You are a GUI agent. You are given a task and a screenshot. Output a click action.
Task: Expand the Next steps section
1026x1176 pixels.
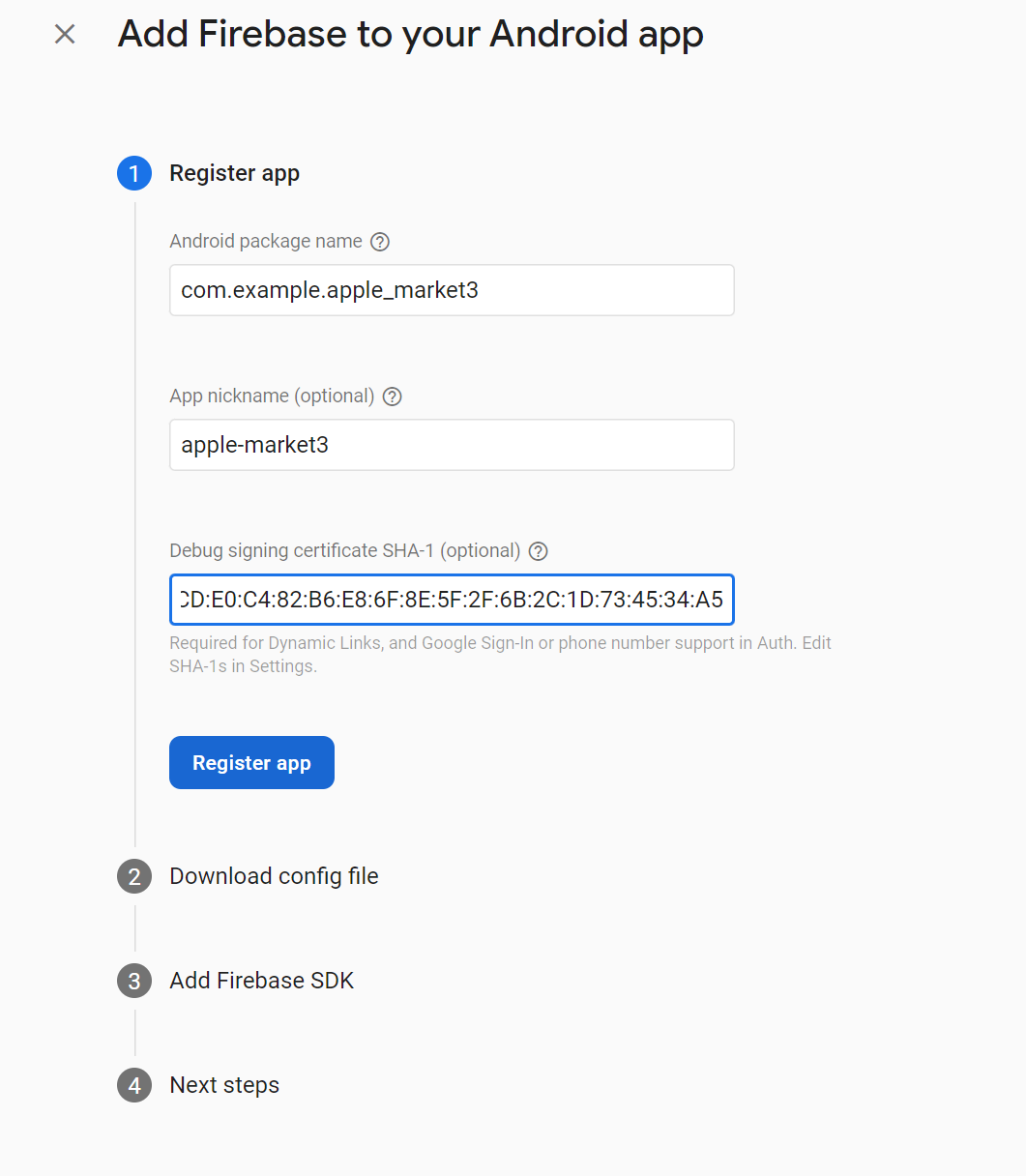click(x=224, y=1085)
